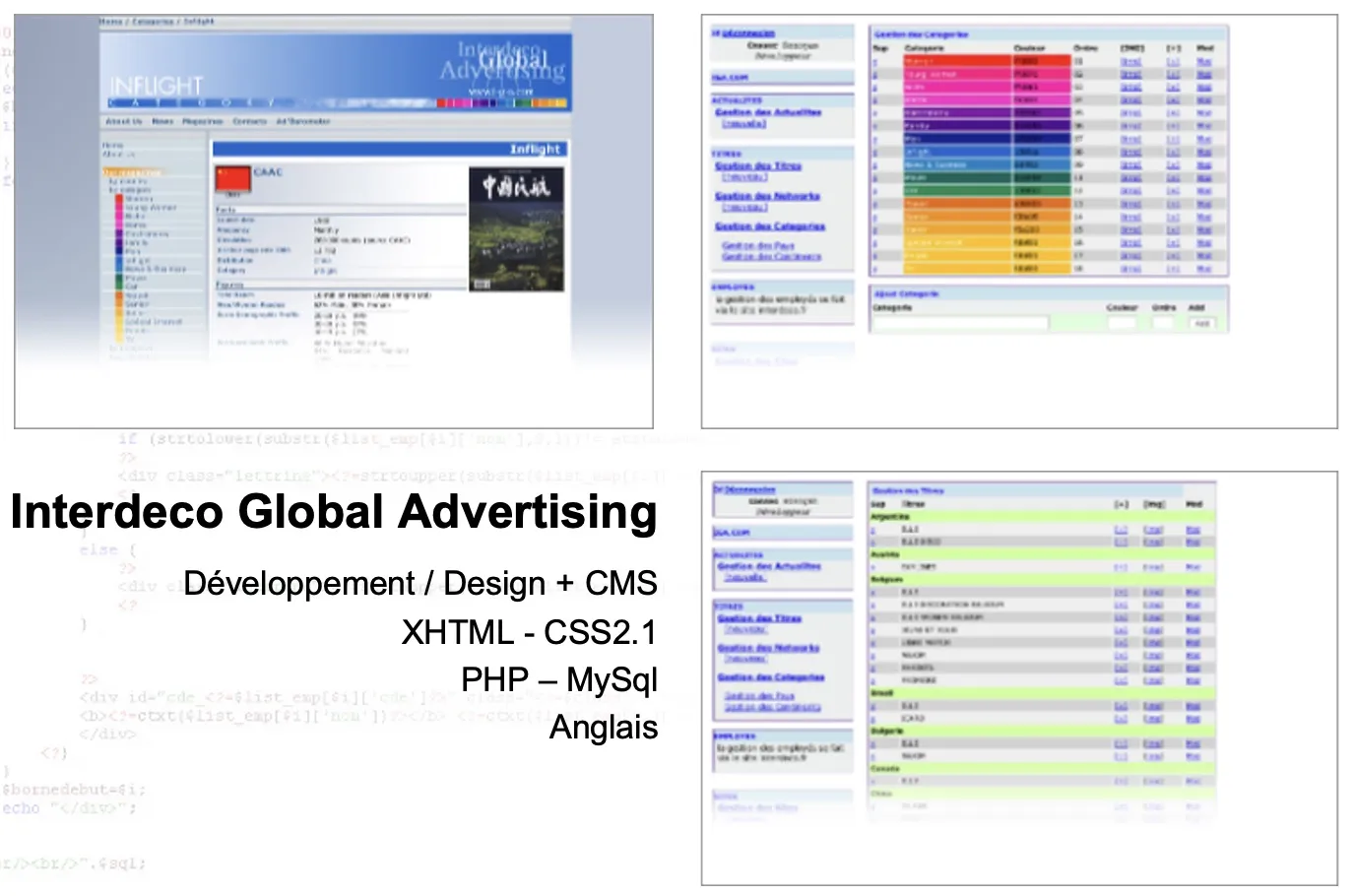
Task: Open About Us in the Inflight site menu
Action: click(124, 121)
